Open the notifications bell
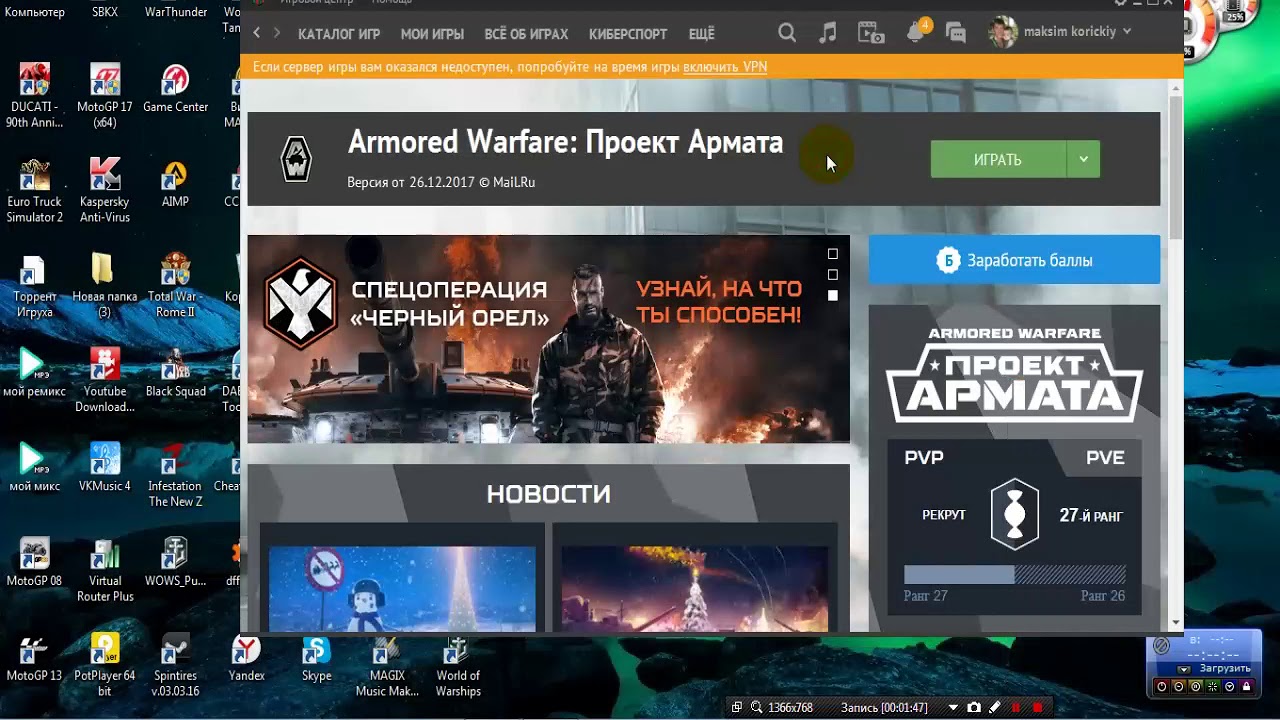The height and width of the screenshot is (720, 1280). pos(915,33)
